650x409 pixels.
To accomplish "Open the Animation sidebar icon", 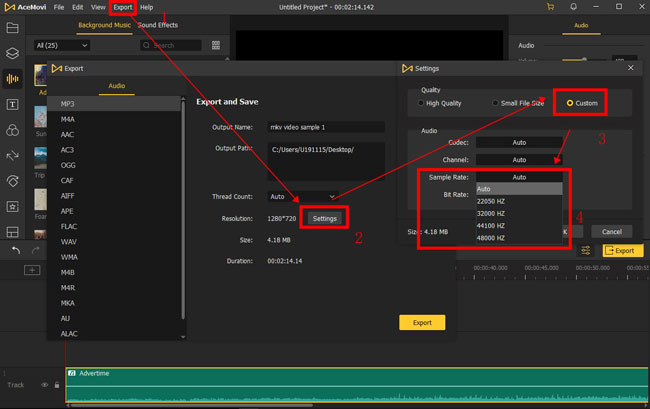I will click(12, 181).
